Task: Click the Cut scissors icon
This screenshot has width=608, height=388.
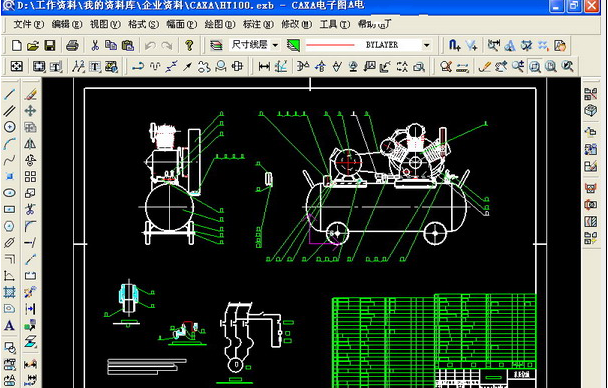Action: (95, 45)
